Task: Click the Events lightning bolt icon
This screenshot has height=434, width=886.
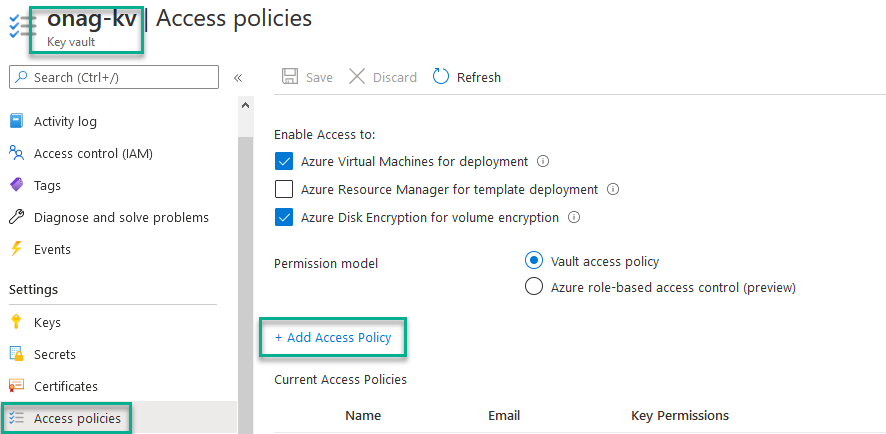Action: 16,249
